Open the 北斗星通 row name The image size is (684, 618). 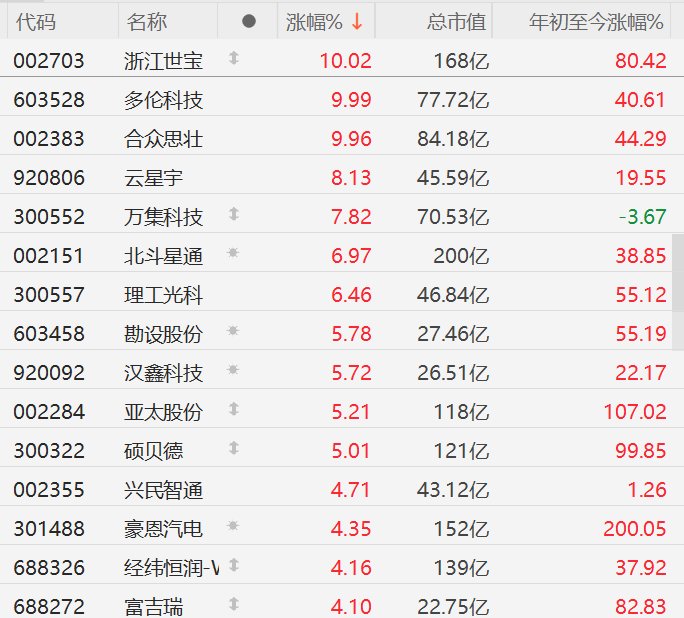163,256
